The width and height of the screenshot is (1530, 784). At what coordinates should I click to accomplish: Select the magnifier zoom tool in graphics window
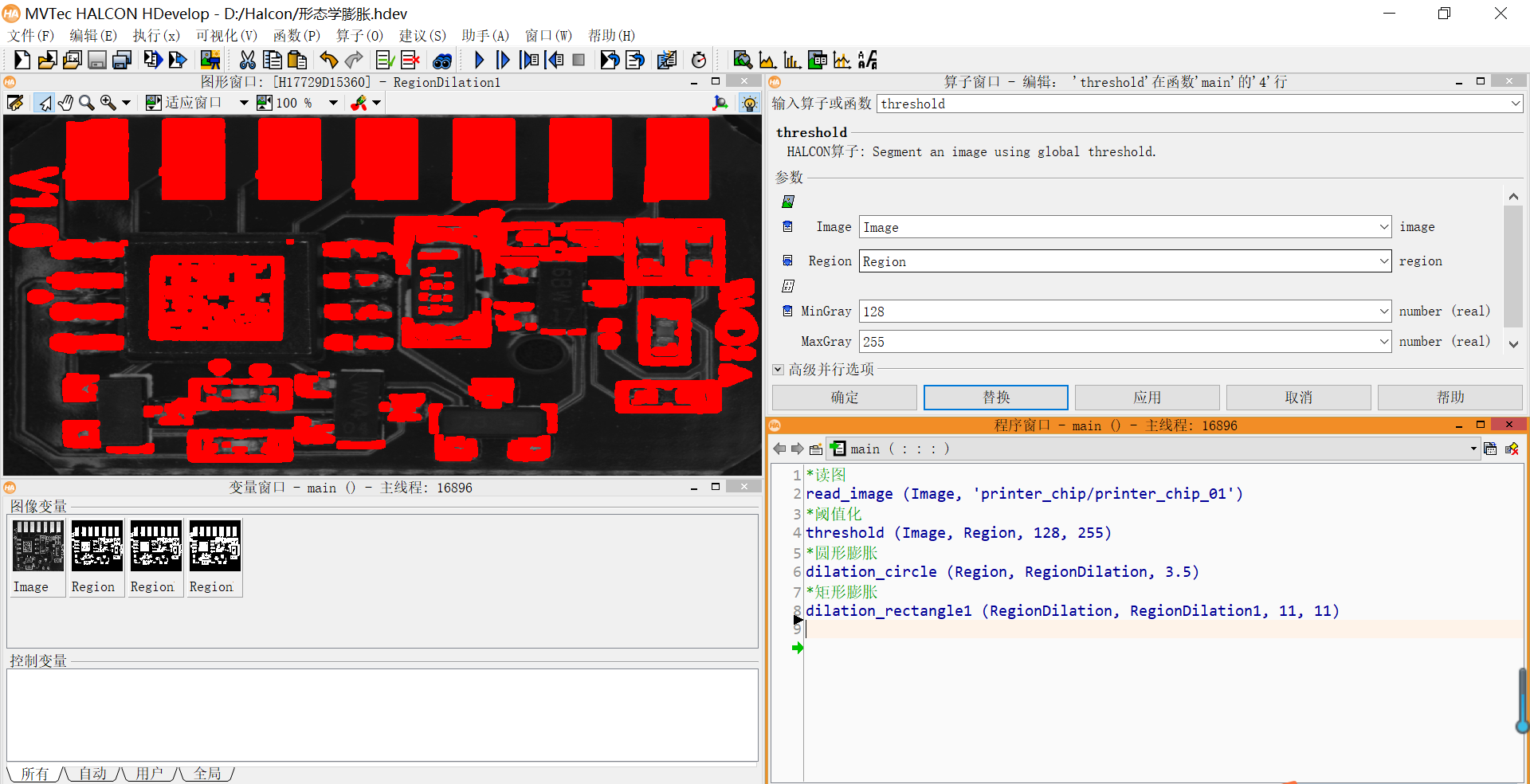86,103
